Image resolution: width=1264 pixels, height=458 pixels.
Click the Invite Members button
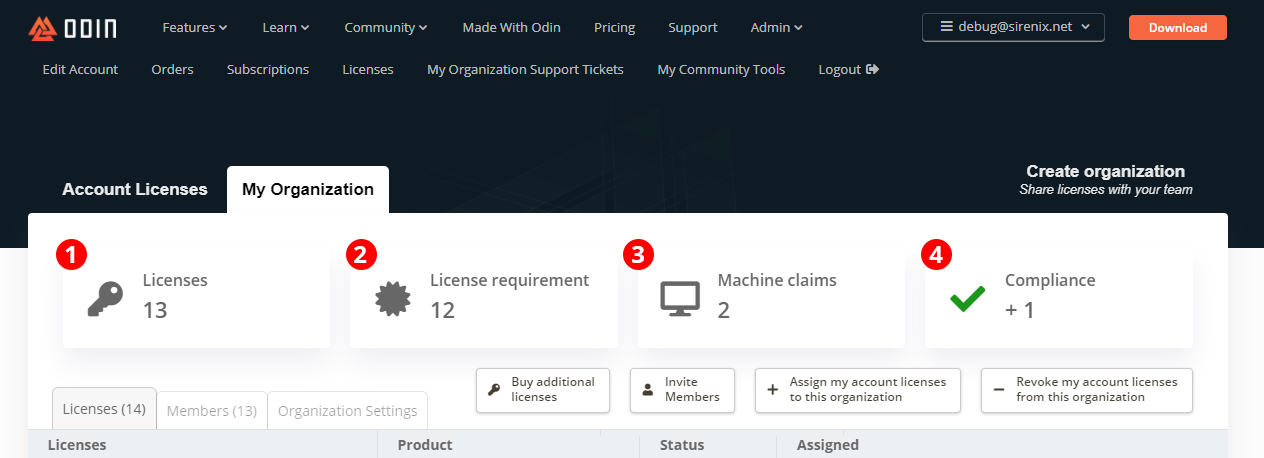pyautogui.click(x=682, y=390)
